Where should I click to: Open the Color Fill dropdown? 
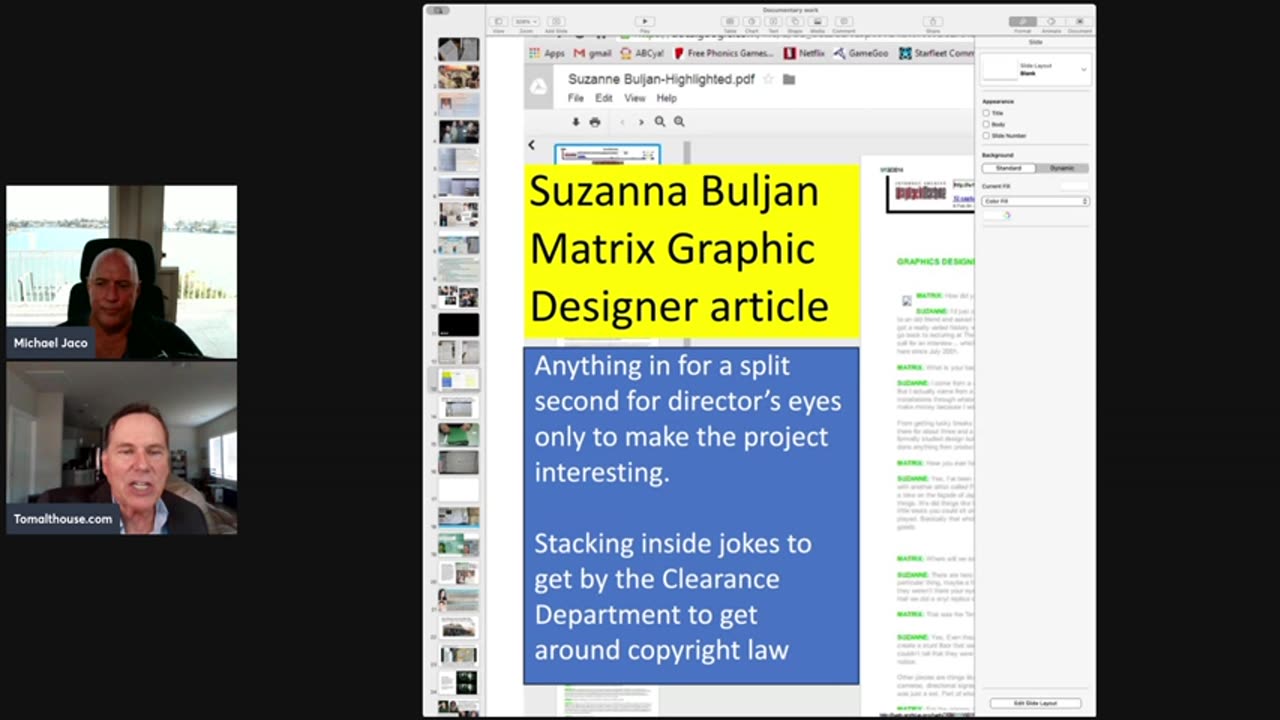pyautogui.click(x=1035, y=201)
